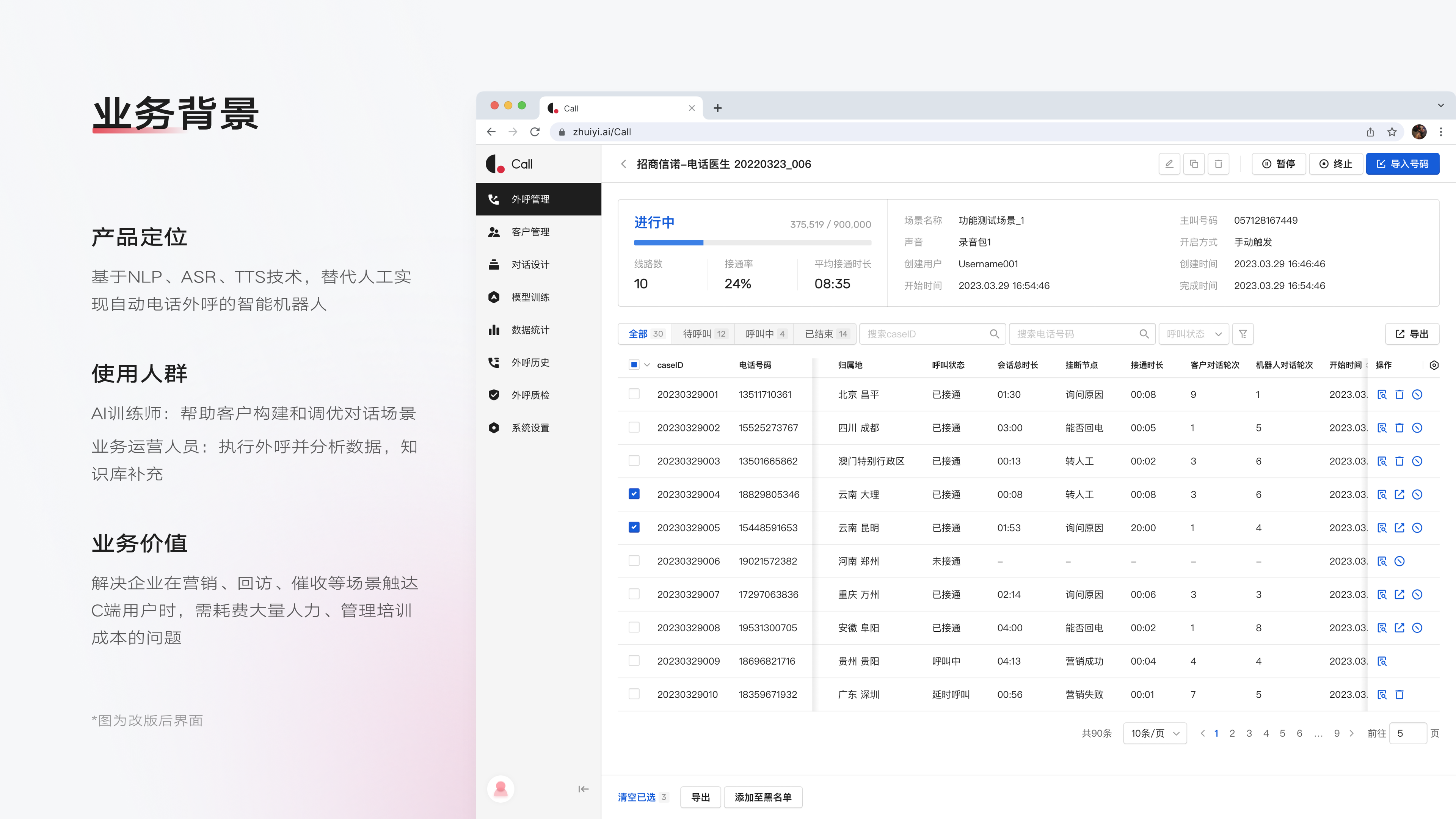The height and width of the screenshot is (819, 1456).
Task: Click the 暂停 pause button
Action: [1279, 164]
